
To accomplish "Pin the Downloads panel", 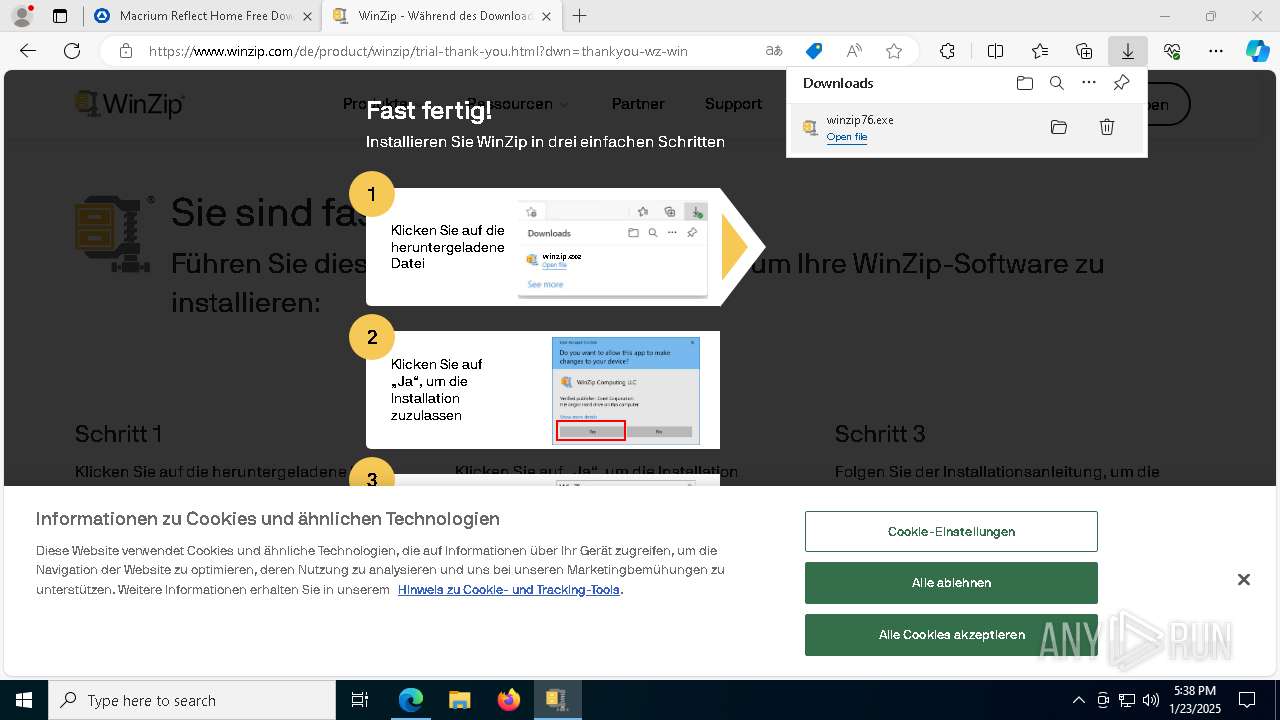I will (x=1121, y=83).
